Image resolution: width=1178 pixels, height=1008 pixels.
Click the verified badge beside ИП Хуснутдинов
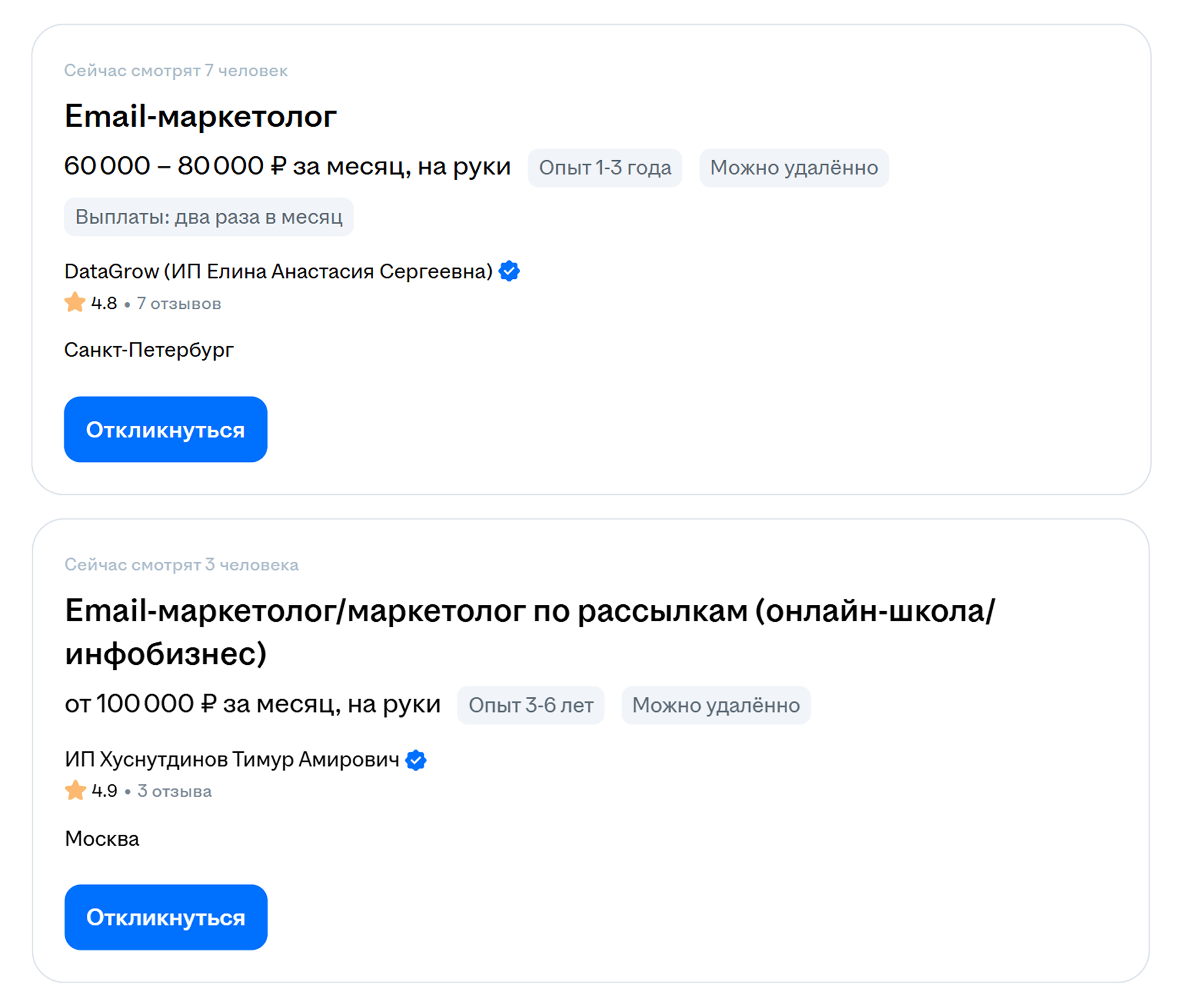(x=416, y=760)
